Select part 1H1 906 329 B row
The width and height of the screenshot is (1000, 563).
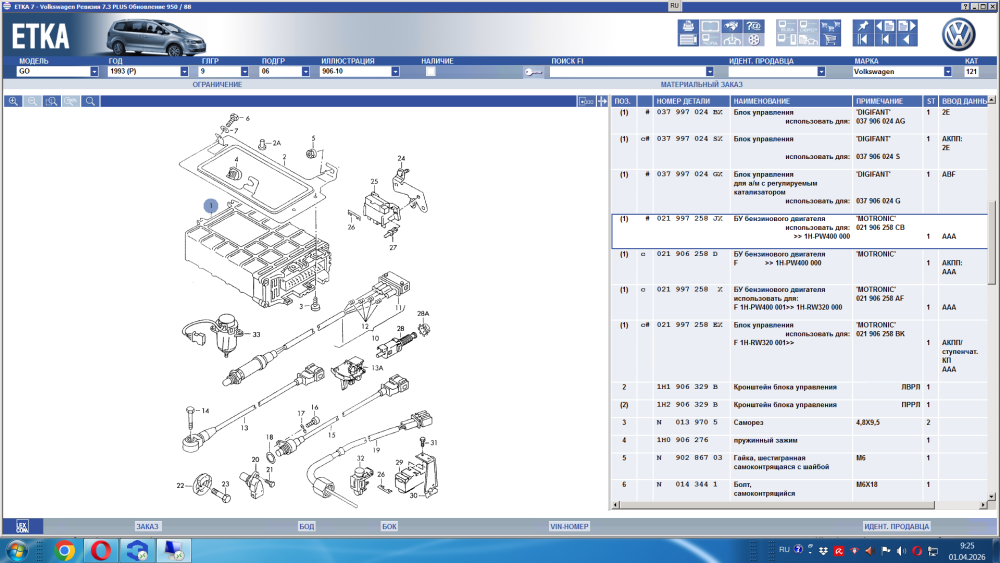coord(799,387)
